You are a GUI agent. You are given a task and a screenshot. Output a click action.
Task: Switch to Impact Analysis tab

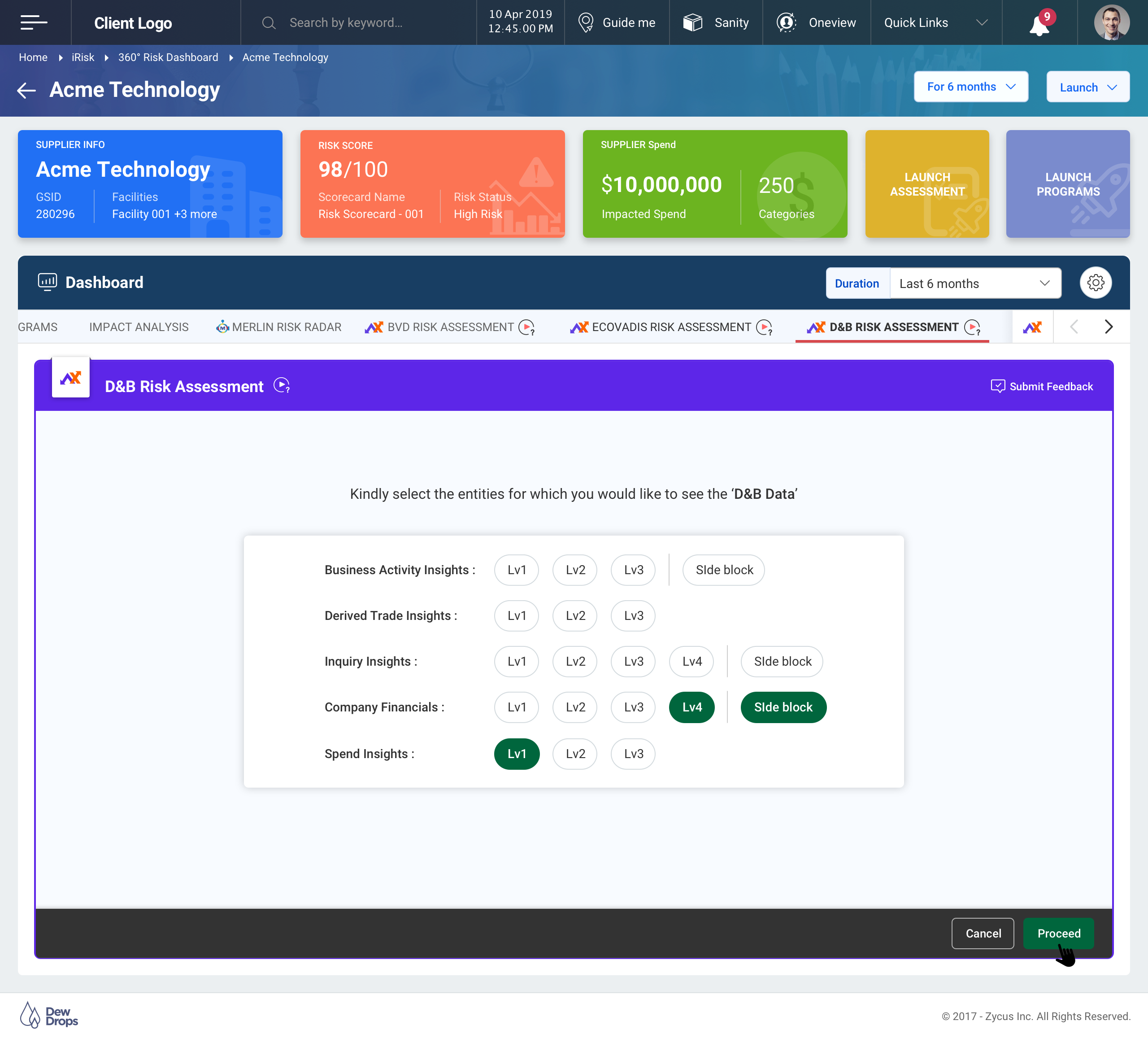(139, 327)
